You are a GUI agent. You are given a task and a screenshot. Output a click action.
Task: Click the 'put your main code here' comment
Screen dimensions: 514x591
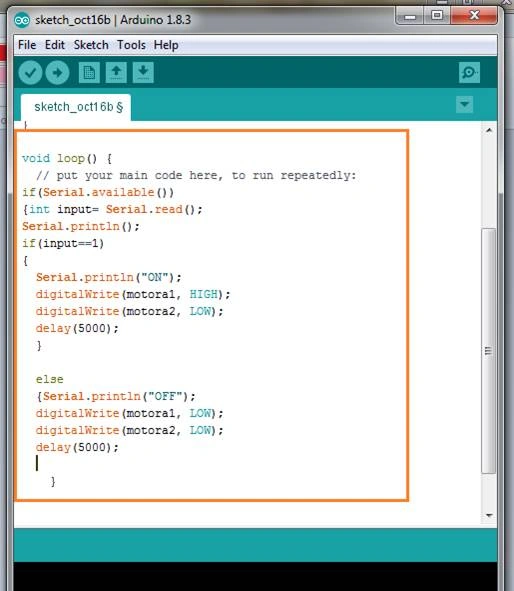pyautogui.click(x=196, y=175)
